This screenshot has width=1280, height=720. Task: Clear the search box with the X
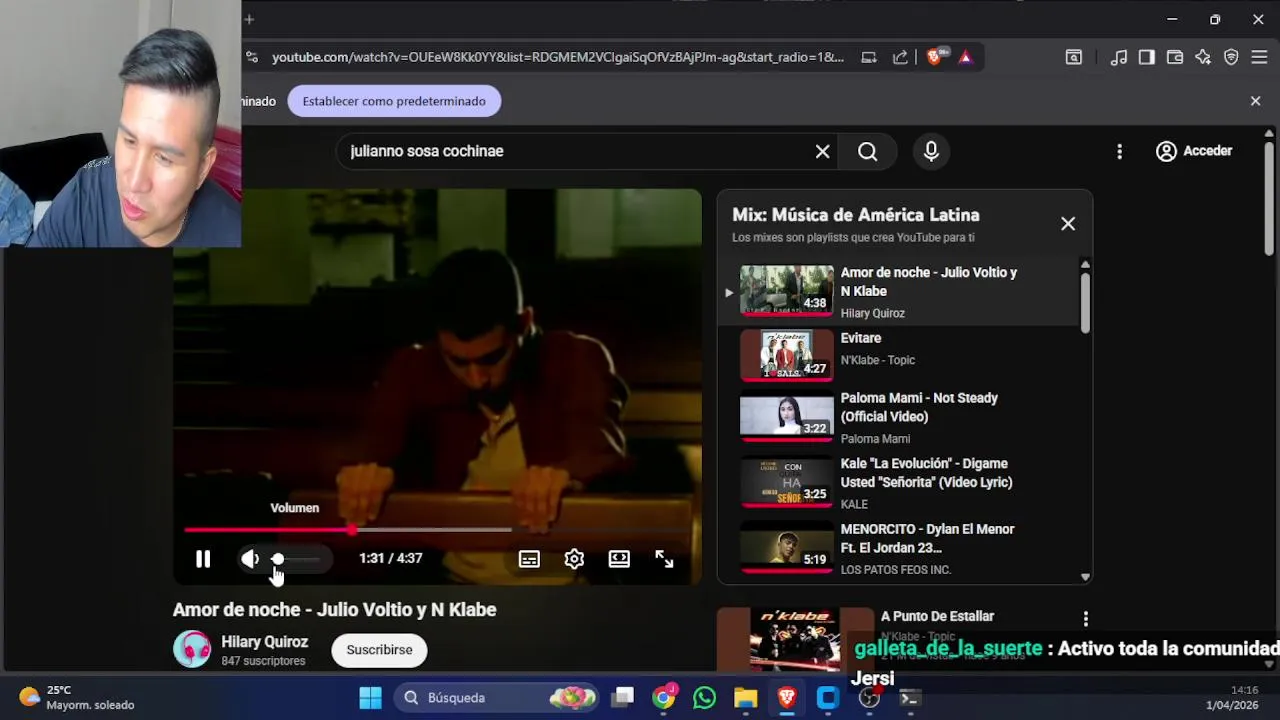pyautogui.click(x=822, y=151)
